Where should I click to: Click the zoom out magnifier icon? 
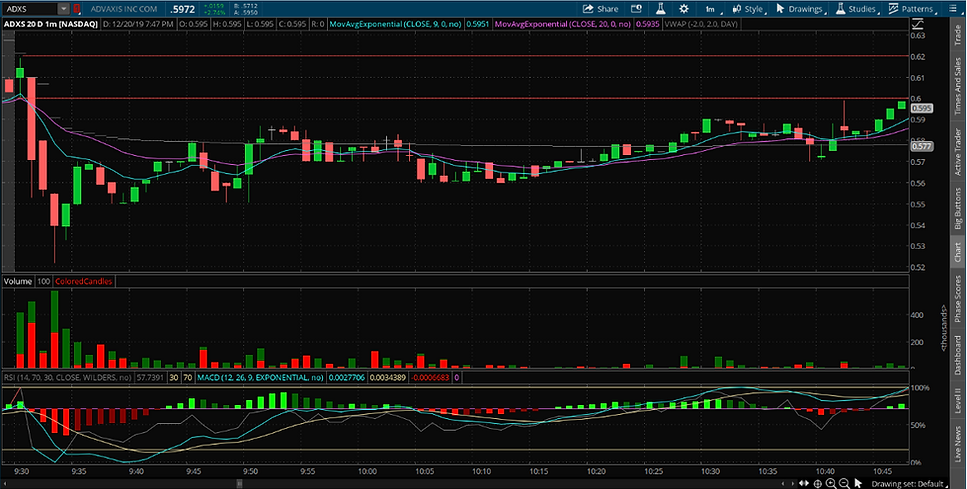[x=844, y=483]
